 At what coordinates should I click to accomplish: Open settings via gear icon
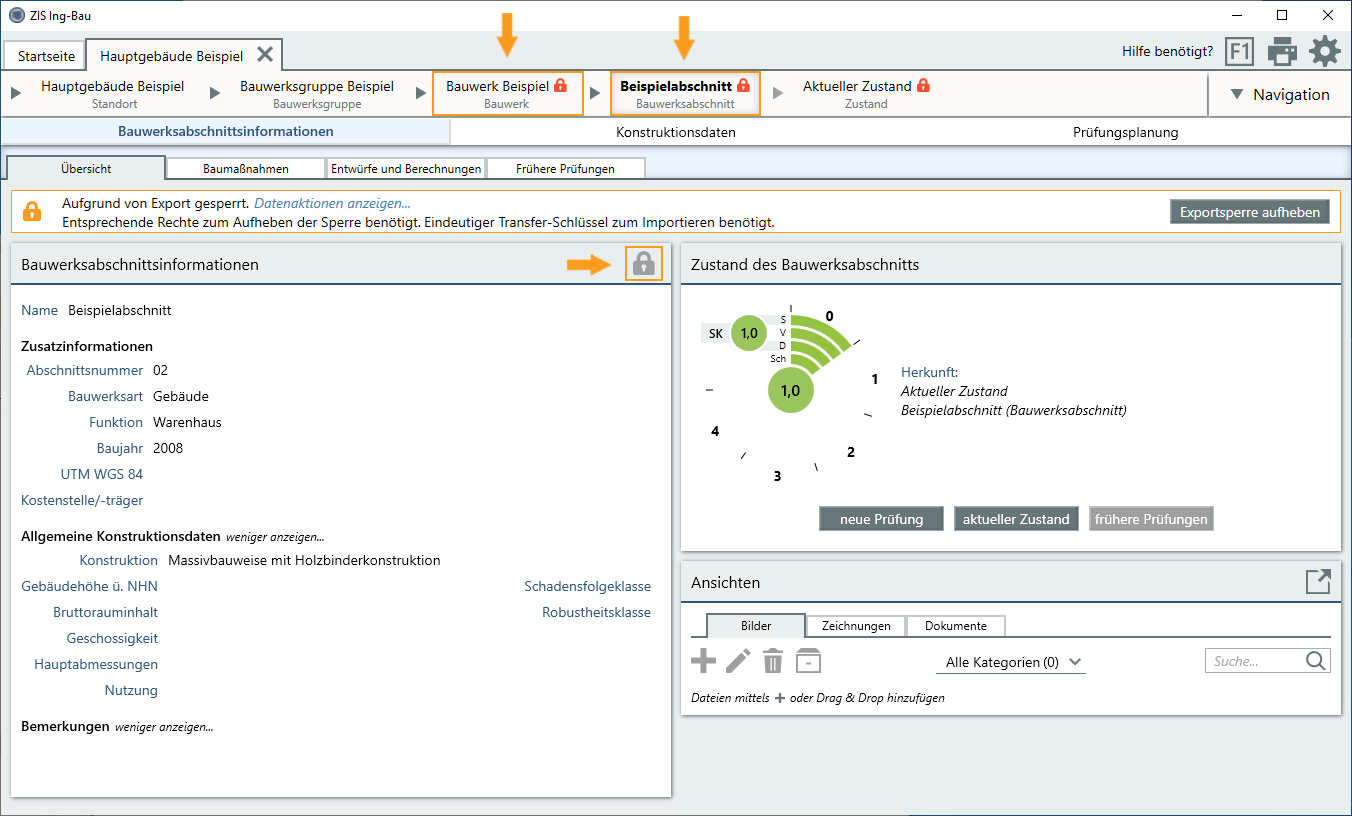click(x=1325, y=51)
